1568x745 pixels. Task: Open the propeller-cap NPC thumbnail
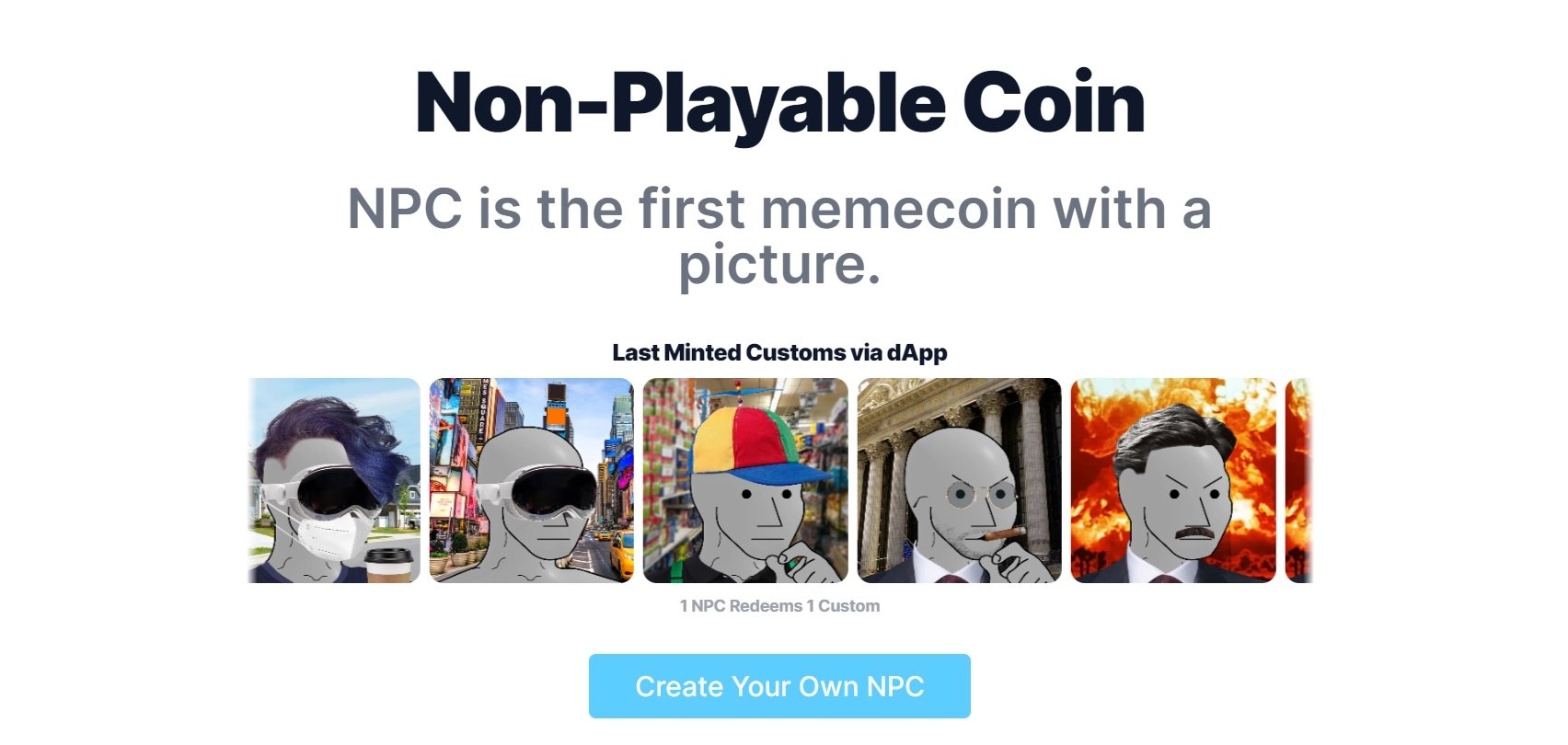click(x=745, y=480)
